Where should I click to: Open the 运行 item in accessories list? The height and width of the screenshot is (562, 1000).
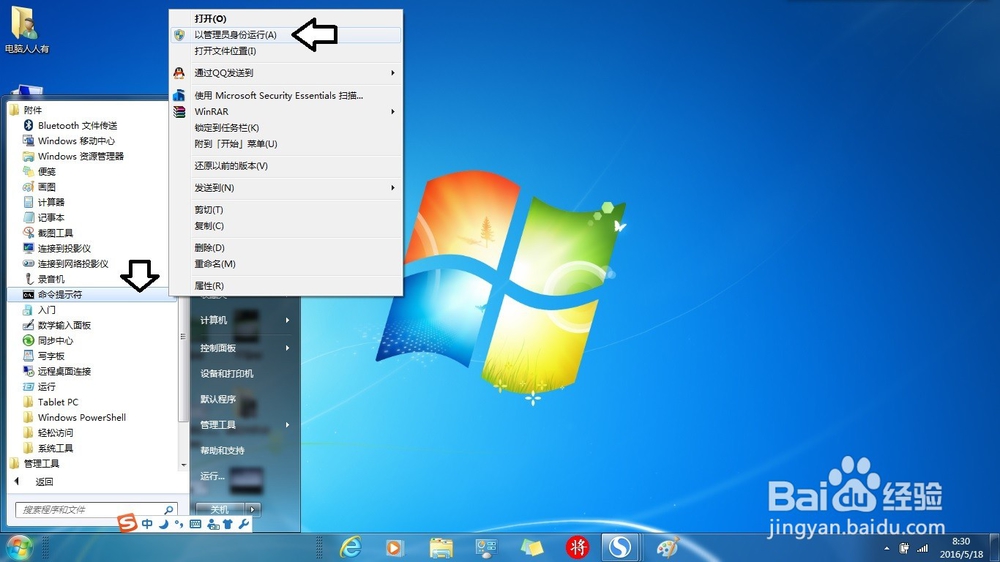click(x=39, y=387)
